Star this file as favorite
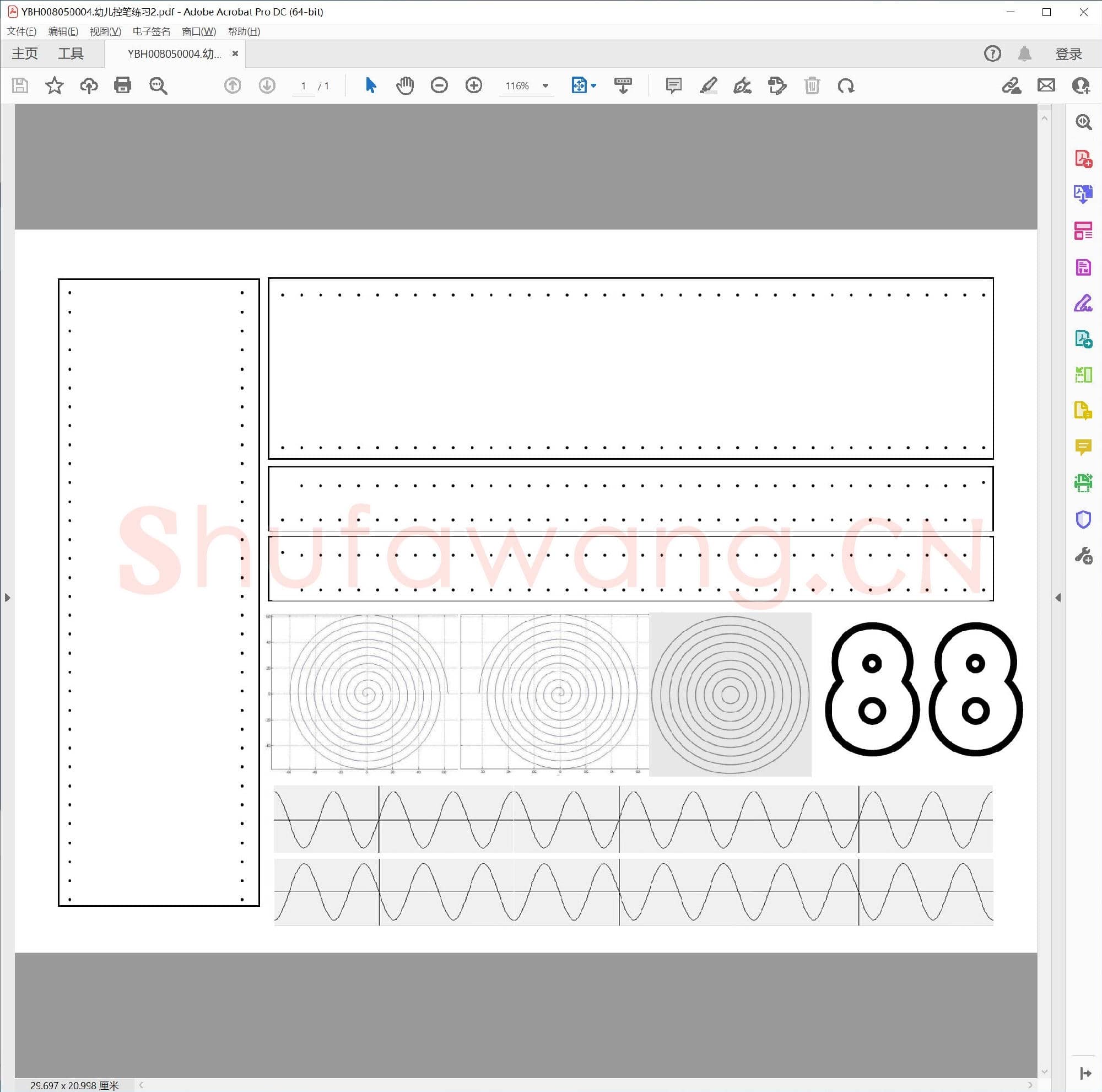Screen dimensions: 1102x1092 tap(54, 85)
